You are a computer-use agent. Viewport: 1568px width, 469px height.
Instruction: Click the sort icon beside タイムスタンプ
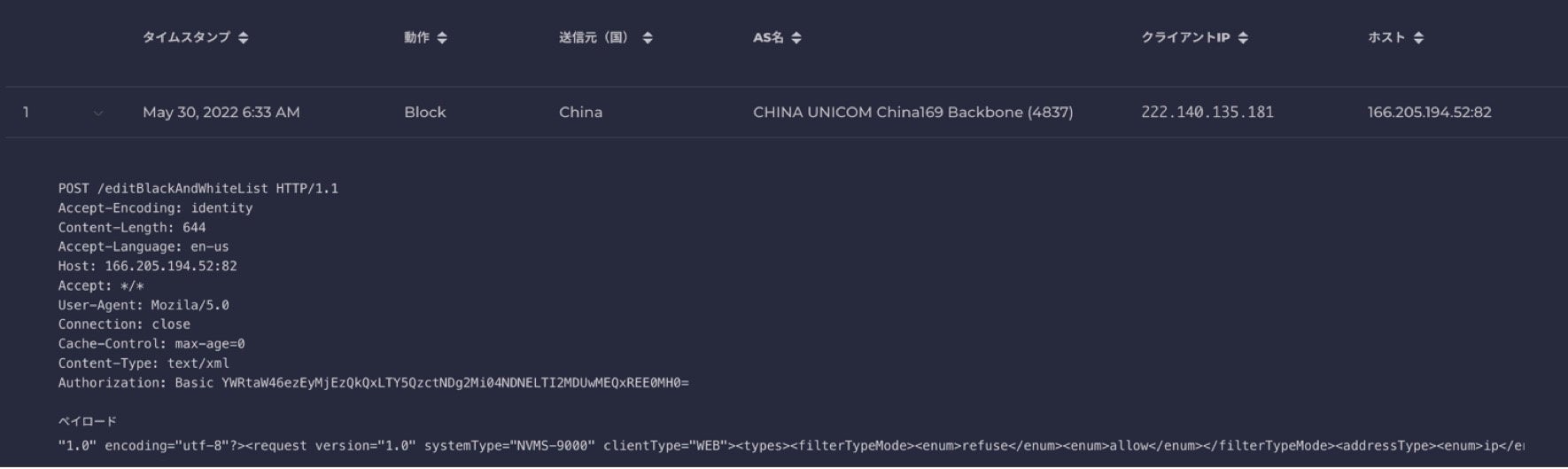click(244, 38)
